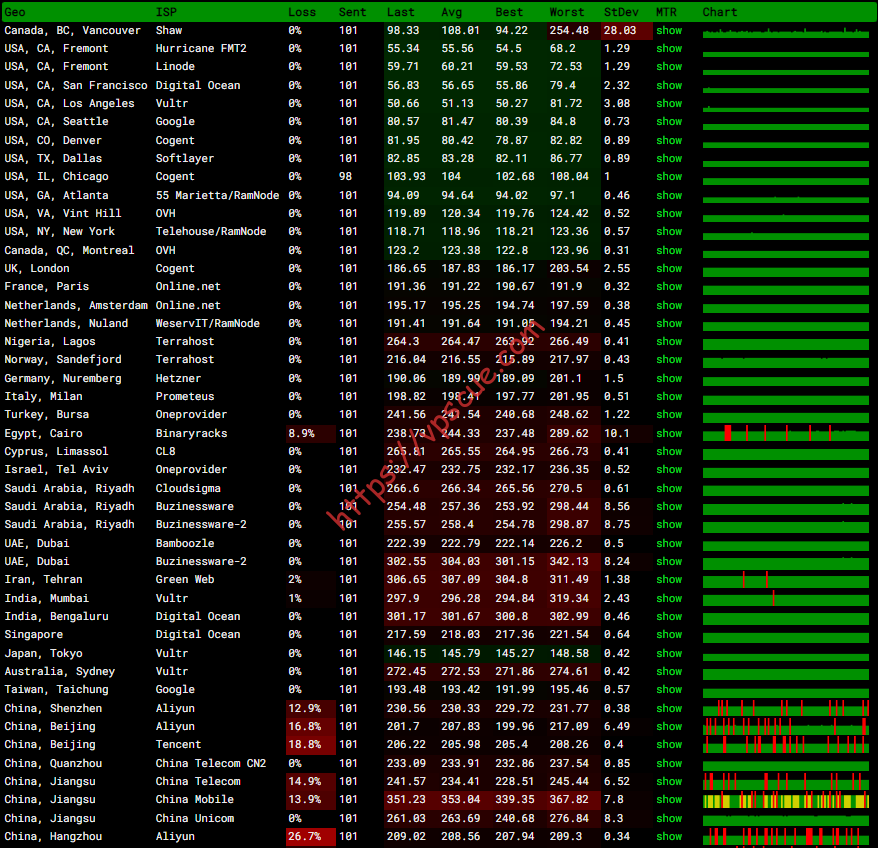Viewport: 878px width, 848px height.
Task: Click the Sent column header
Action: [x=352, y=12]
